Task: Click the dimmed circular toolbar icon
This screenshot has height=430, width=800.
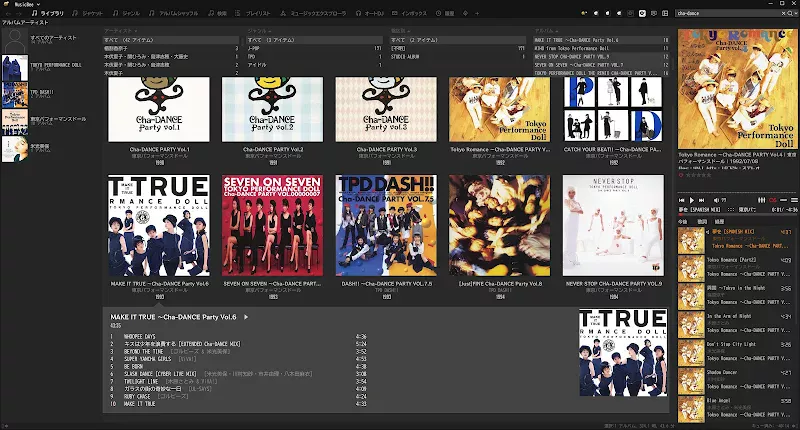Action: (x=631, y=13)
